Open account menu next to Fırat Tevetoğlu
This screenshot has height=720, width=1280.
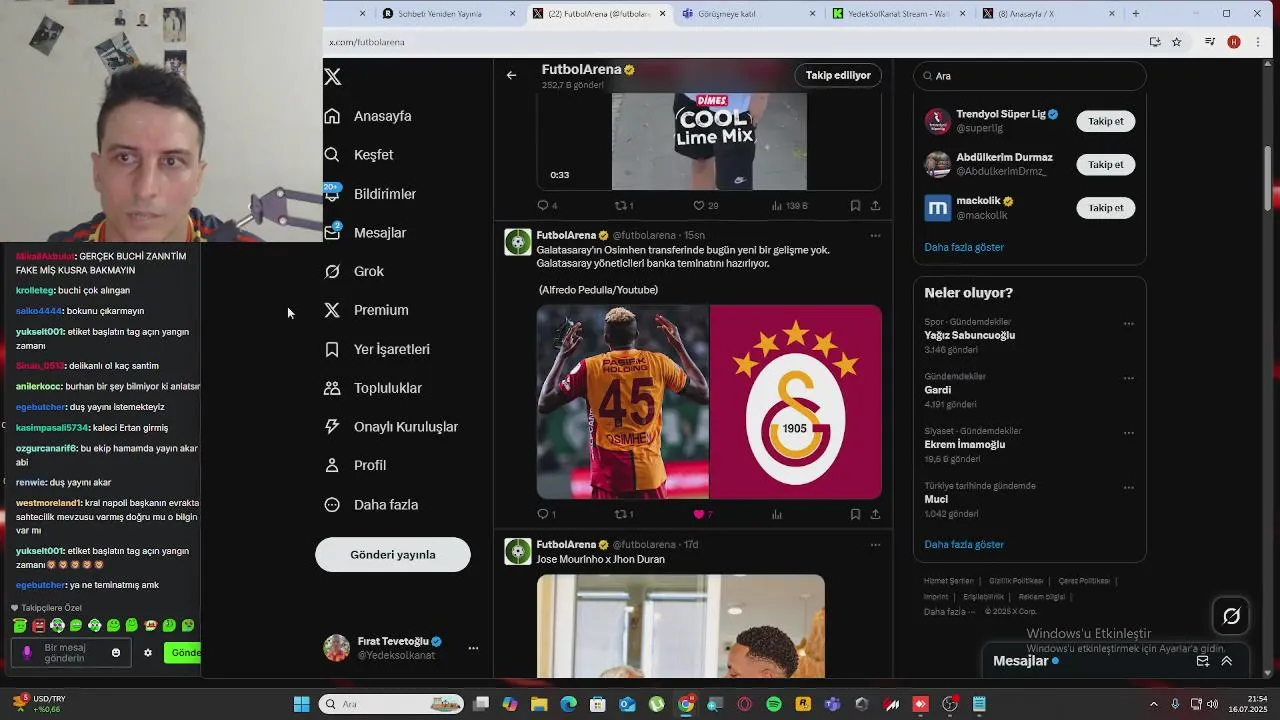[473, 648]
